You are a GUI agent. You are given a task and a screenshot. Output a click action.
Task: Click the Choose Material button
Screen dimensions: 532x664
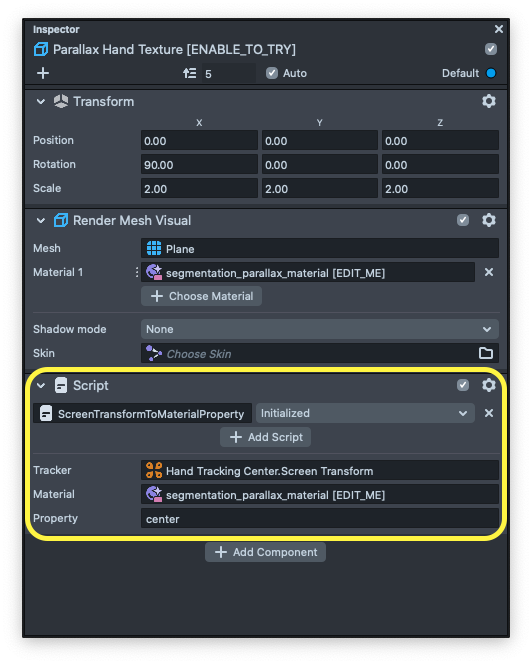tap(201, 296)
